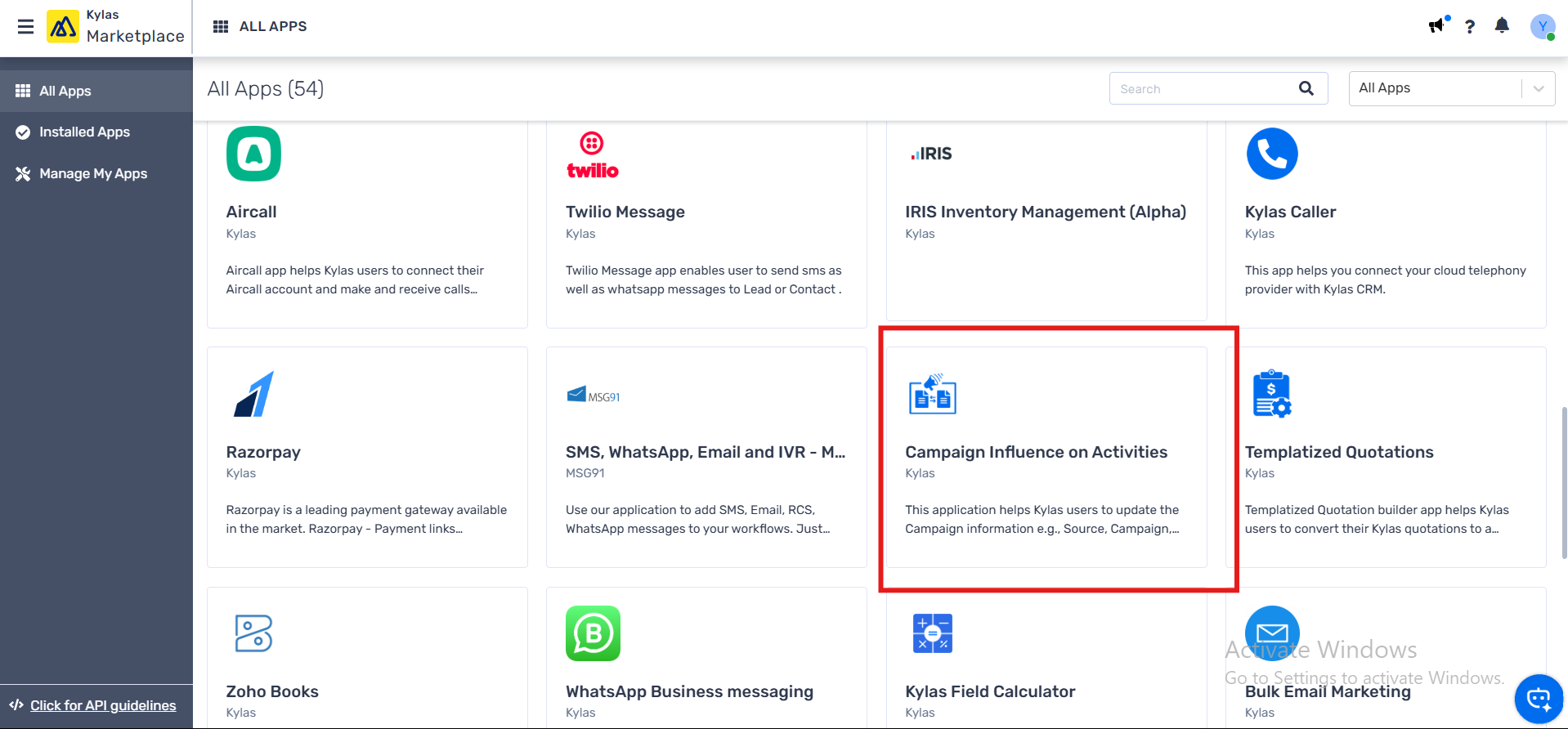Open the Aircall app title
The width and height of the screenshot is (1568, 729).
[251, 212]
